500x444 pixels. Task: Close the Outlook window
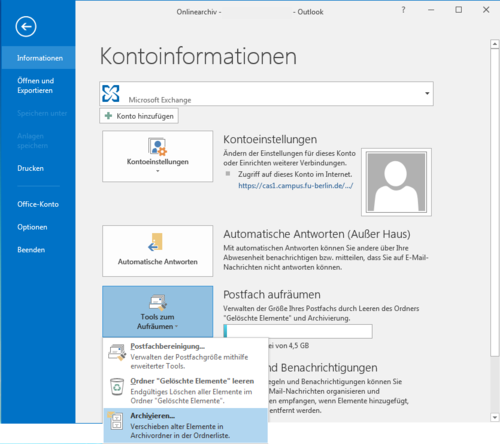click(x=486, y=10)
